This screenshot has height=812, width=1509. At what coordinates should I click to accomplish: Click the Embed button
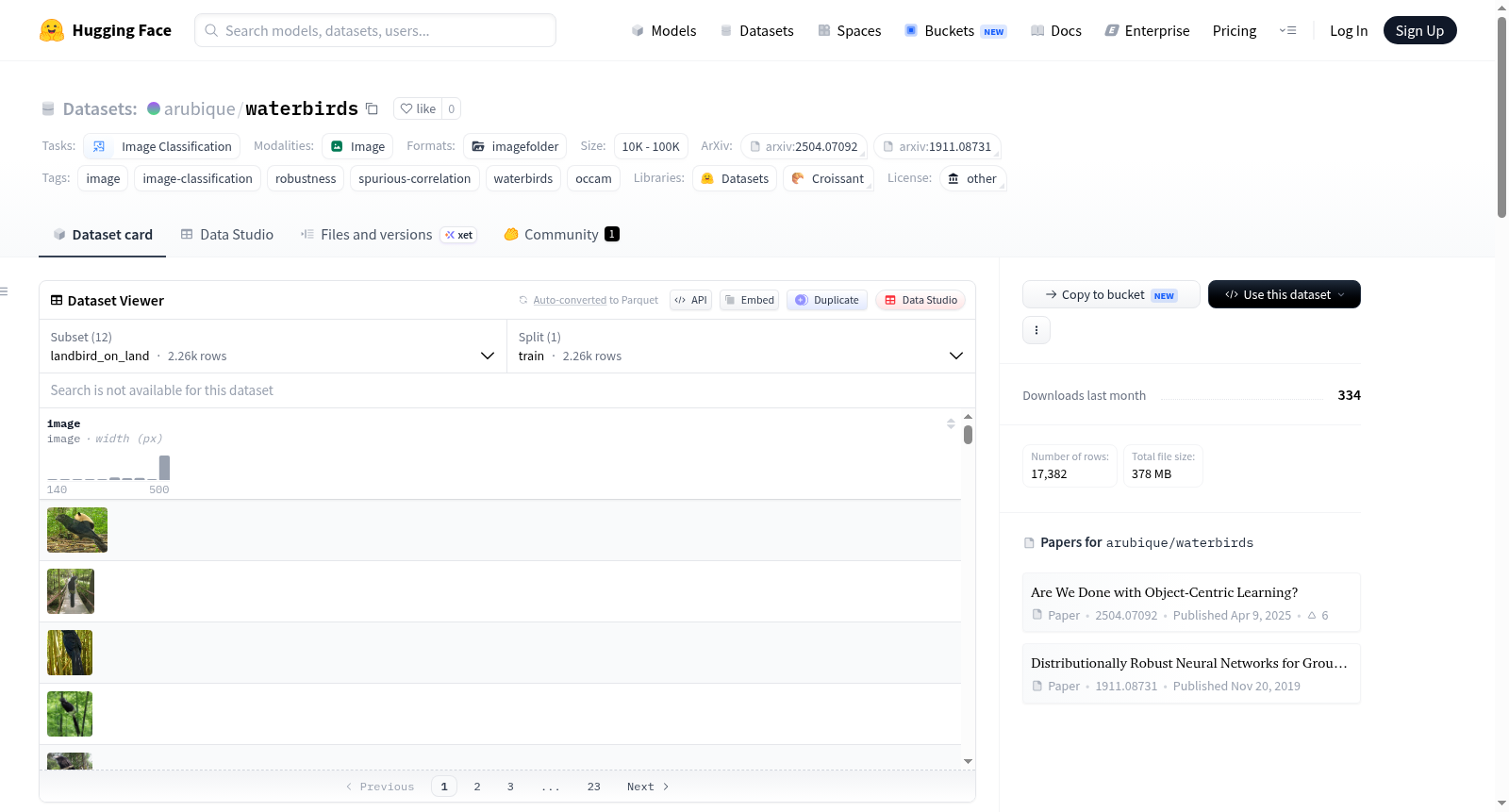tap(750, 300)
